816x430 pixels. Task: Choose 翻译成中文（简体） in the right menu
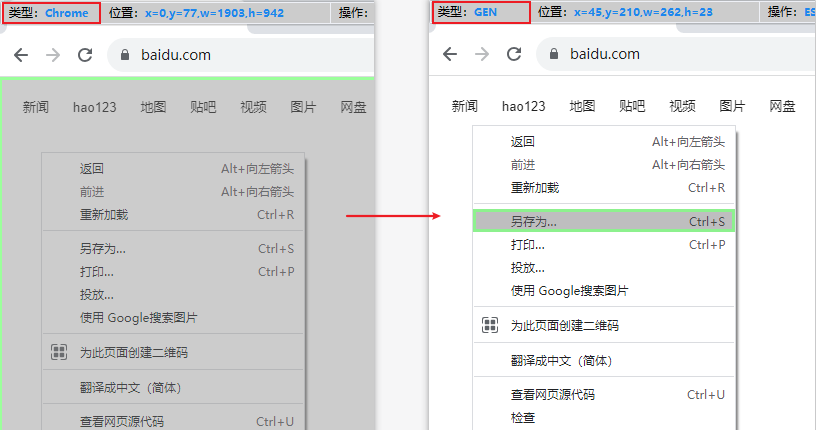click(x=561, y=360)
